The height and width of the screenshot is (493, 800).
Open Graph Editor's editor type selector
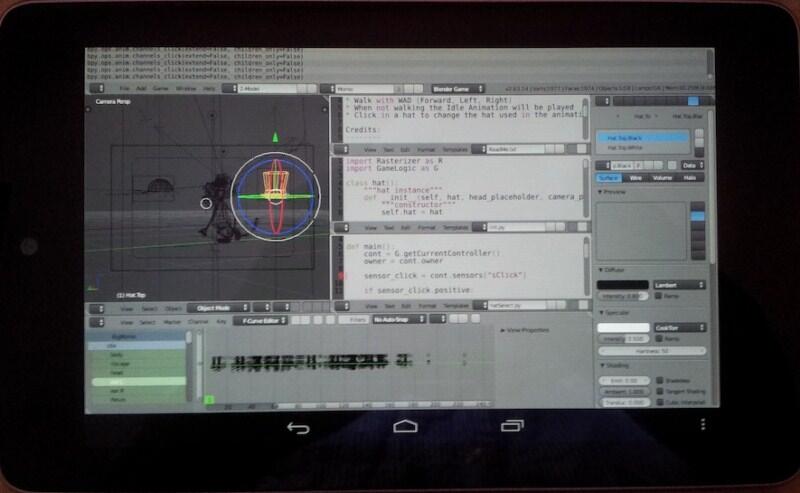pyautogui.click(x=96, y=322)
